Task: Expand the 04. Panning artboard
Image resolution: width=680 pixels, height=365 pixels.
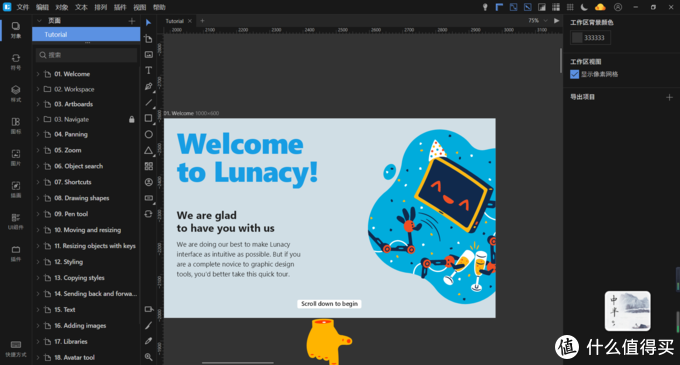Action: 38,134
